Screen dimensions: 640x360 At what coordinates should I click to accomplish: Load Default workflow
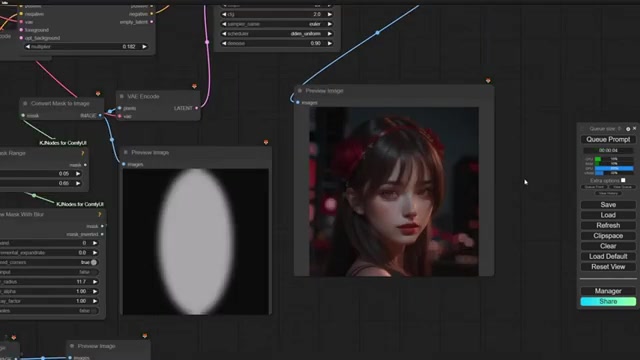608,256
